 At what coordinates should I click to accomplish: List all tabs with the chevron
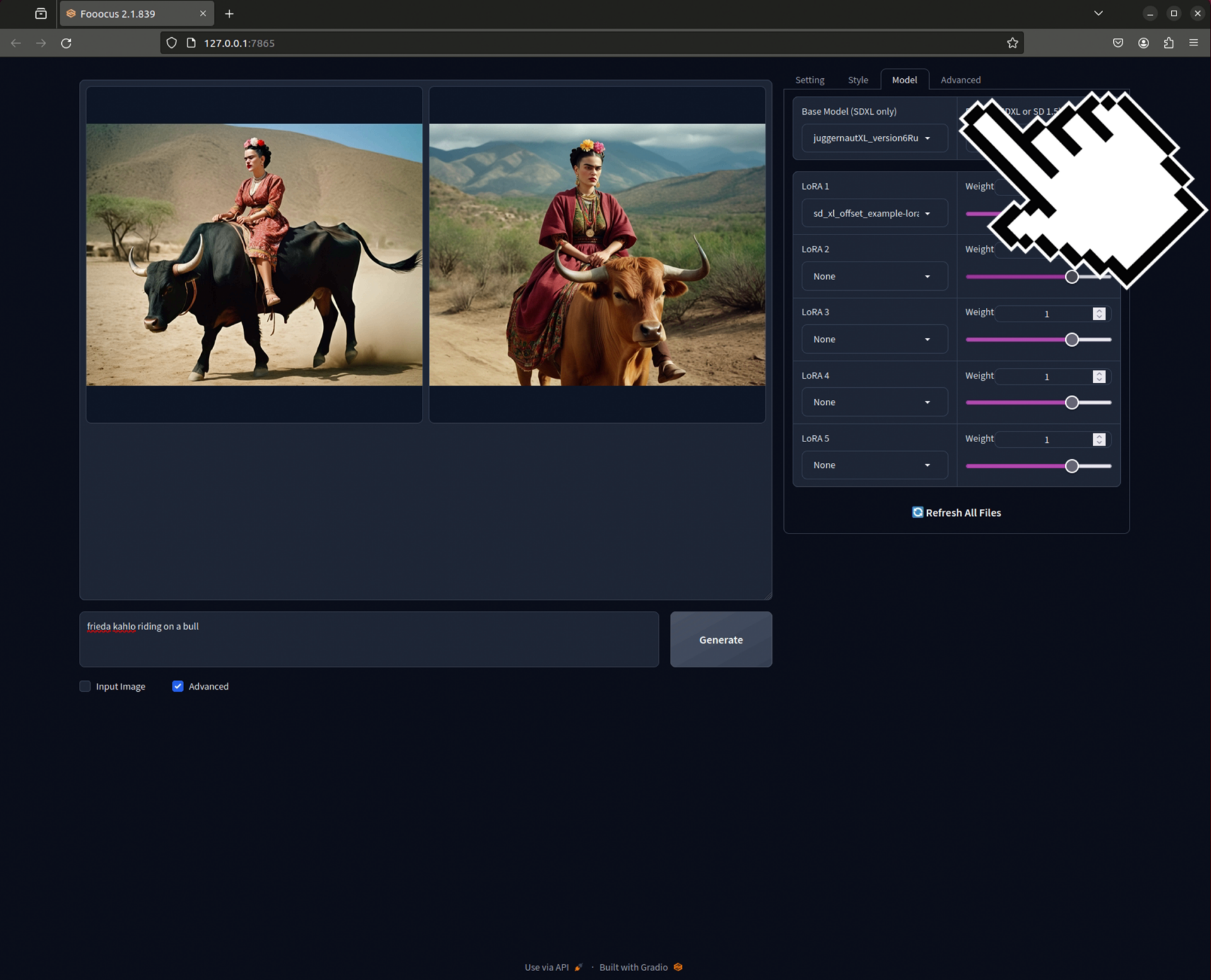tap(1098, 13)
